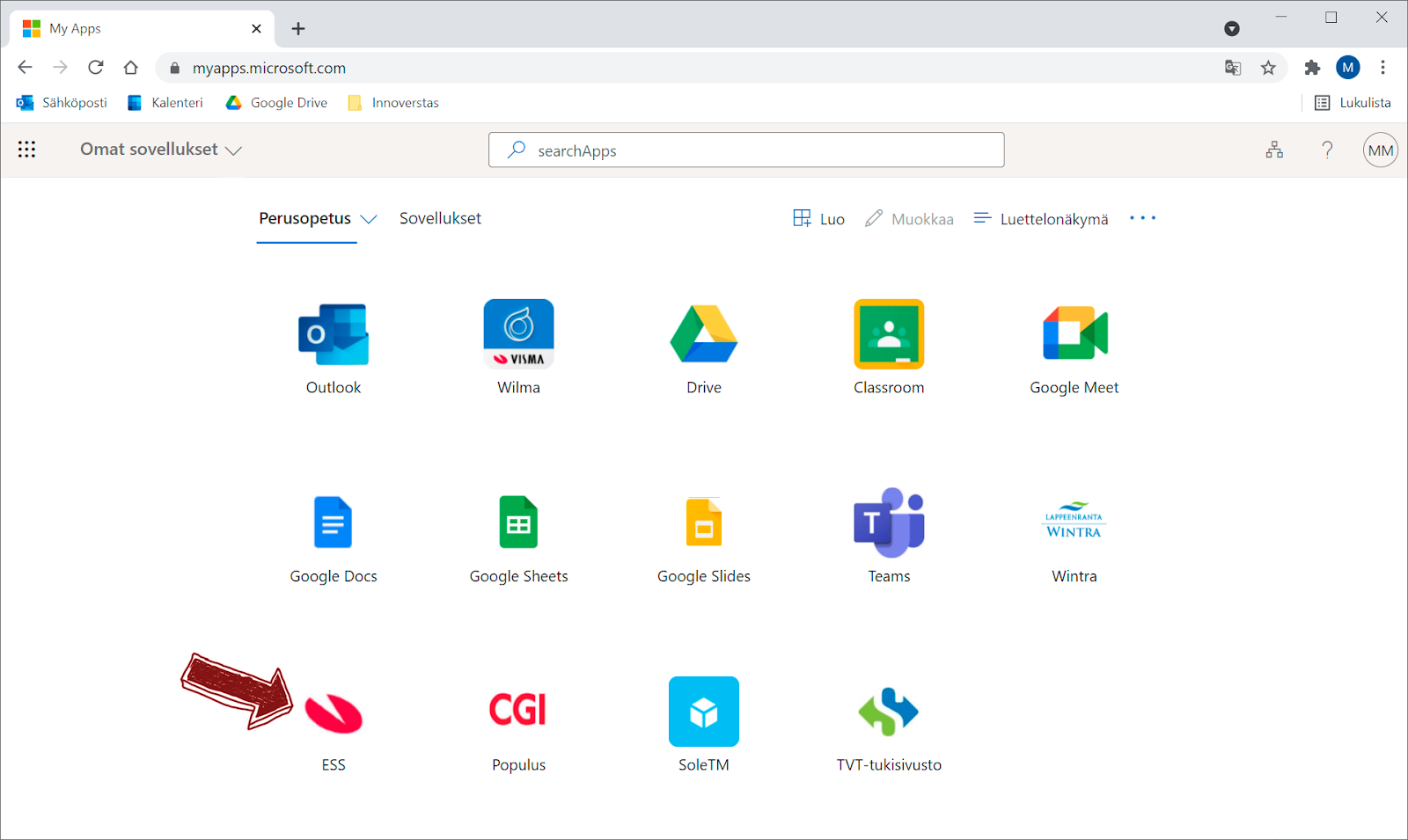Screen dimensions: 1408x840
Task: Open the Classroom app
Action: 889,347
